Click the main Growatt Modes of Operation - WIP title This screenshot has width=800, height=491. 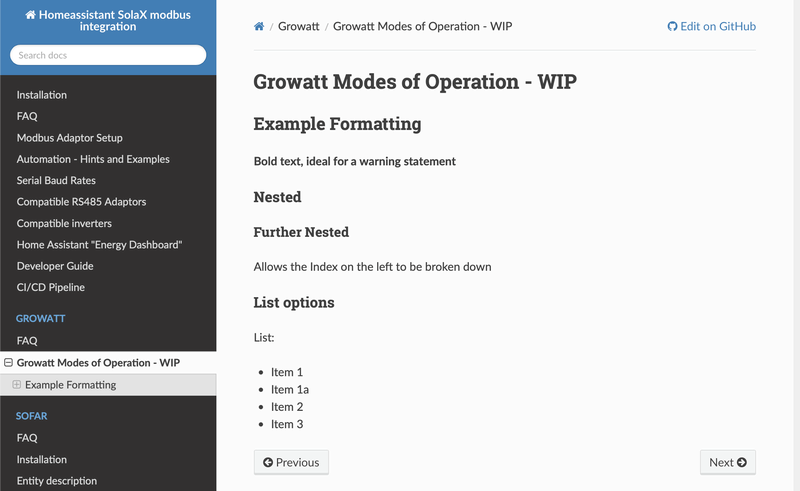tap(415, 82)
